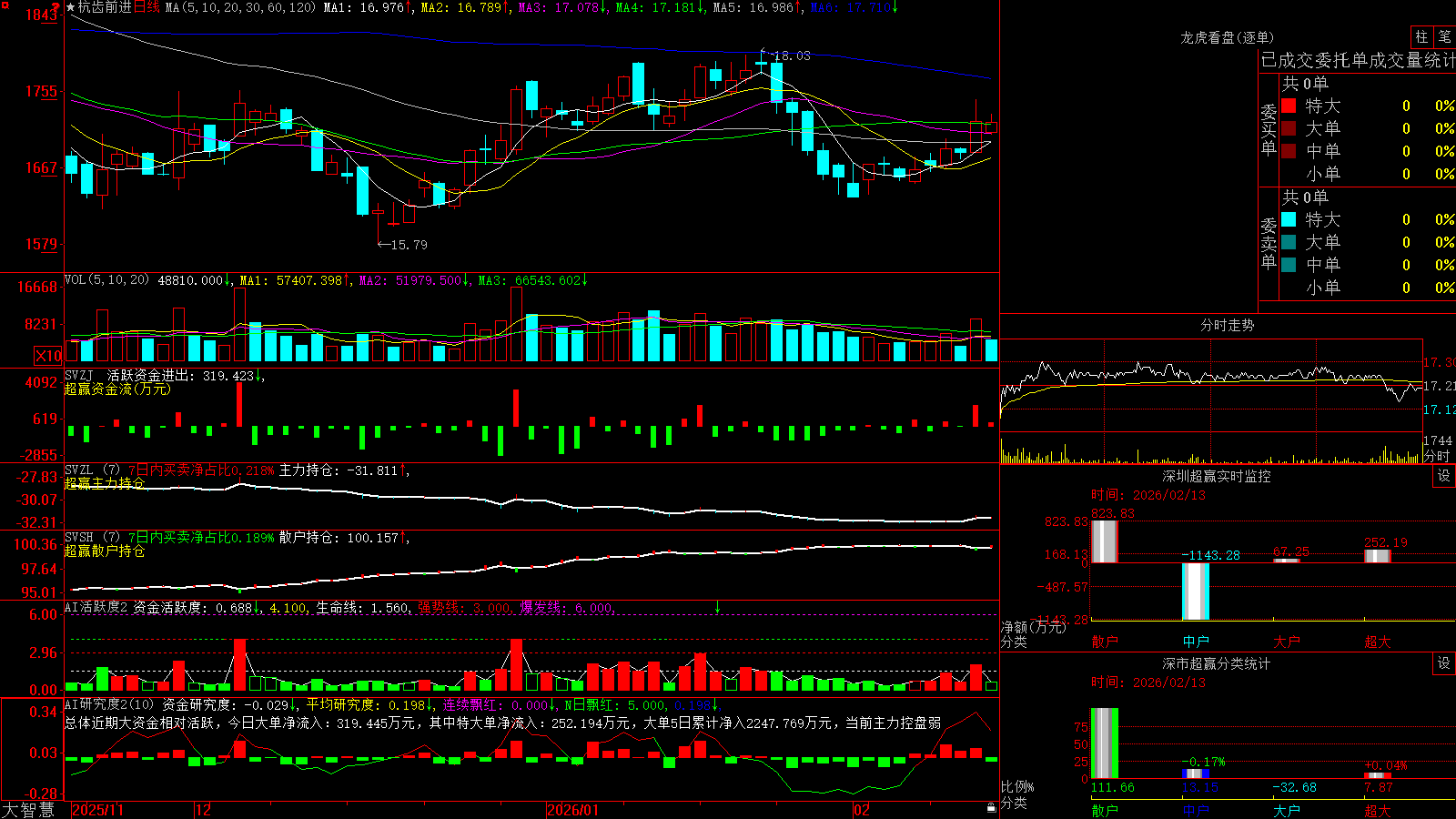
Task: Select the 杭齿前进 stock name
Action: coord(105,7)
